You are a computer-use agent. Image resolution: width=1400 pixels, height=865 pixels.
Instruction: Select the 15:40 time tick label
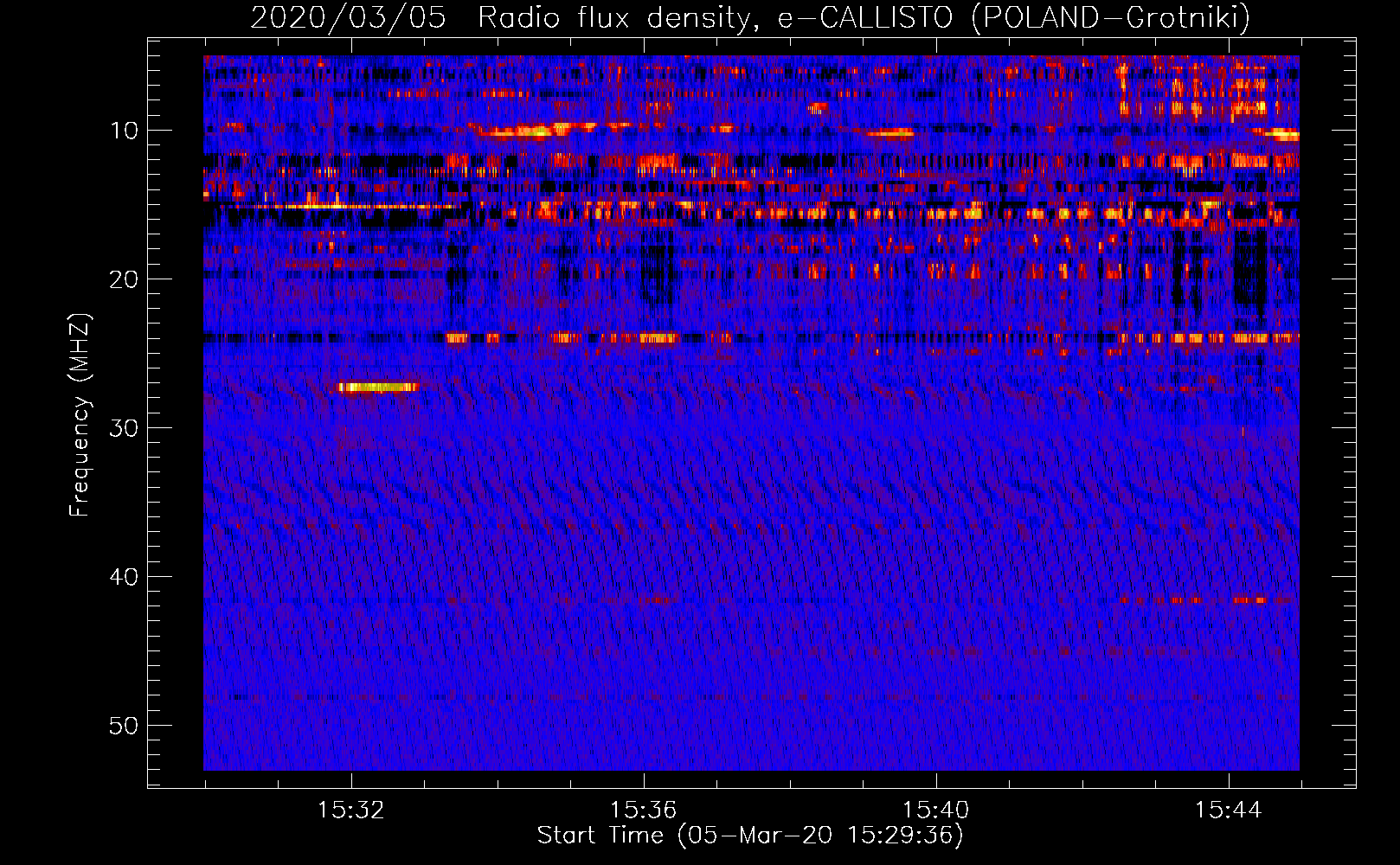click(935, 811)
